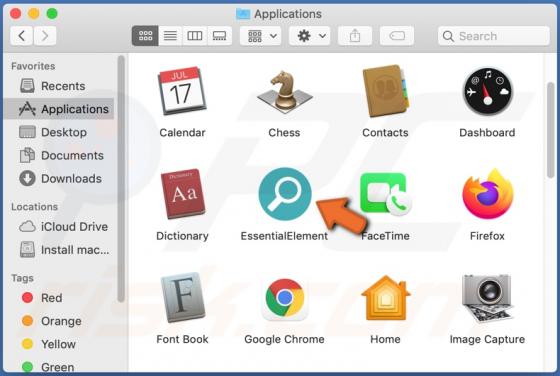Open the Install mac... volume
This screenshot has width=560, height=376.
tap(59, 250)
